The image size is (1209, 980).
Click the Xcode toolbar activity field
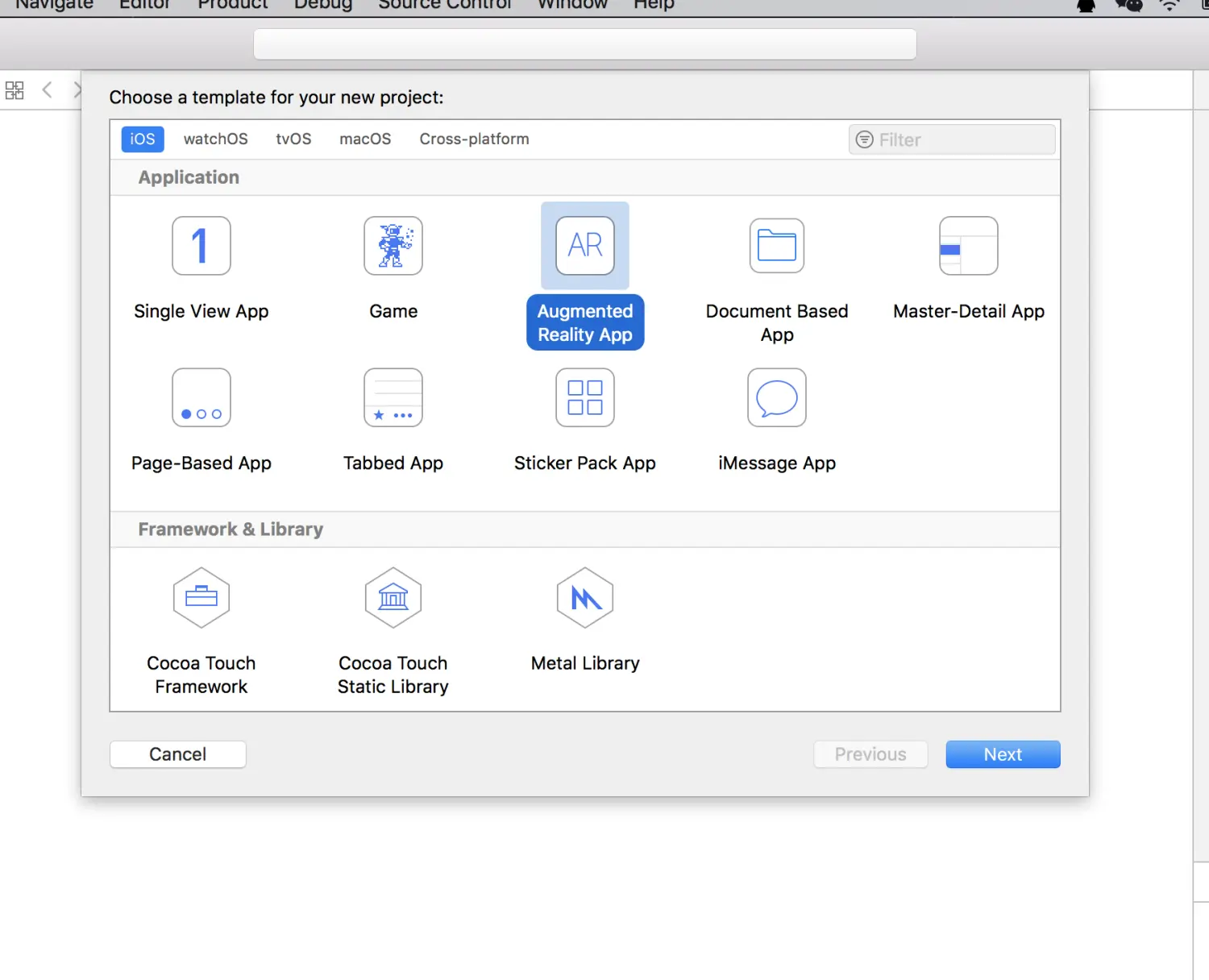(x=585, y=44)
